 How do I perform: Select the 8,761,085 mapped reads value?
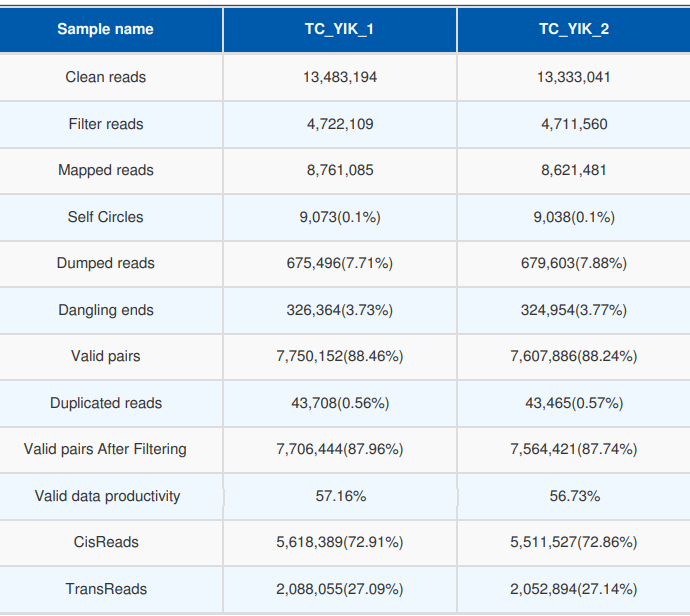point(339,170)
